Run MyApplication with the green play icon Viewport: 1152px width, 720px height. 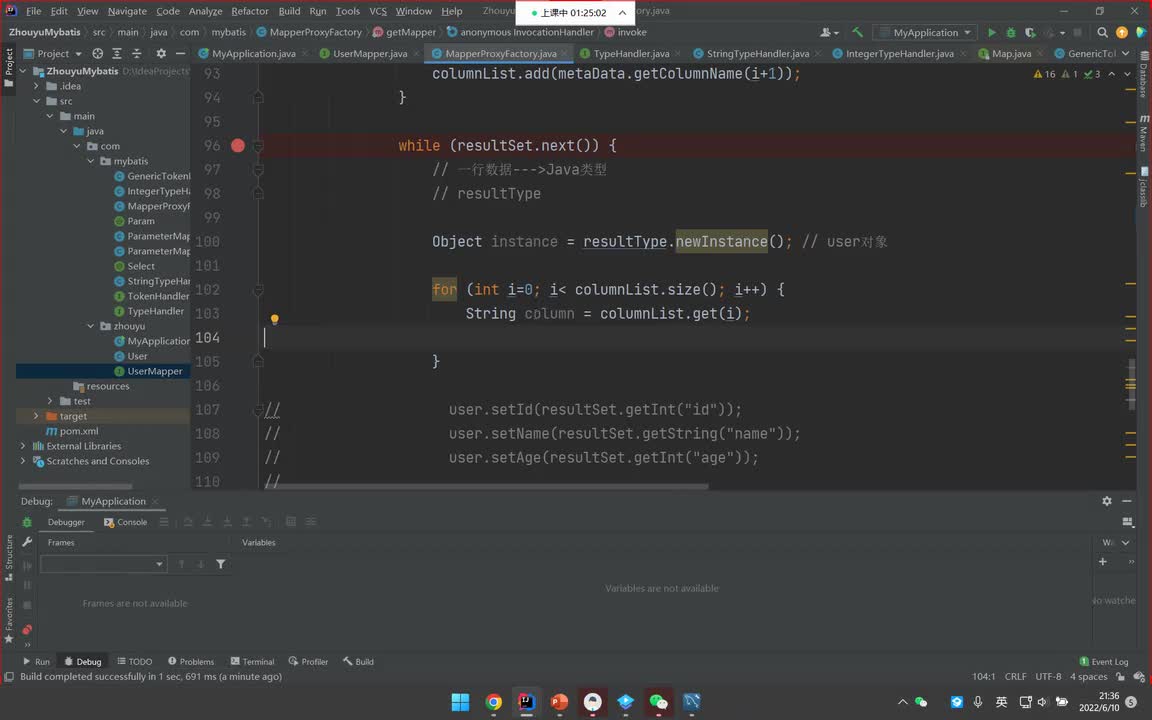coord(992,32)
